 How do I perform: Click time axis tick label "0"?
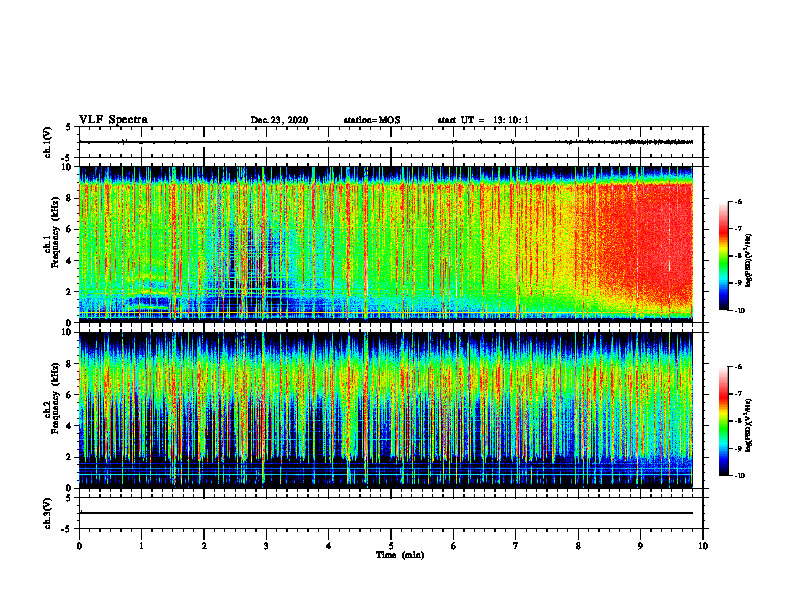[x=79, y=546]
